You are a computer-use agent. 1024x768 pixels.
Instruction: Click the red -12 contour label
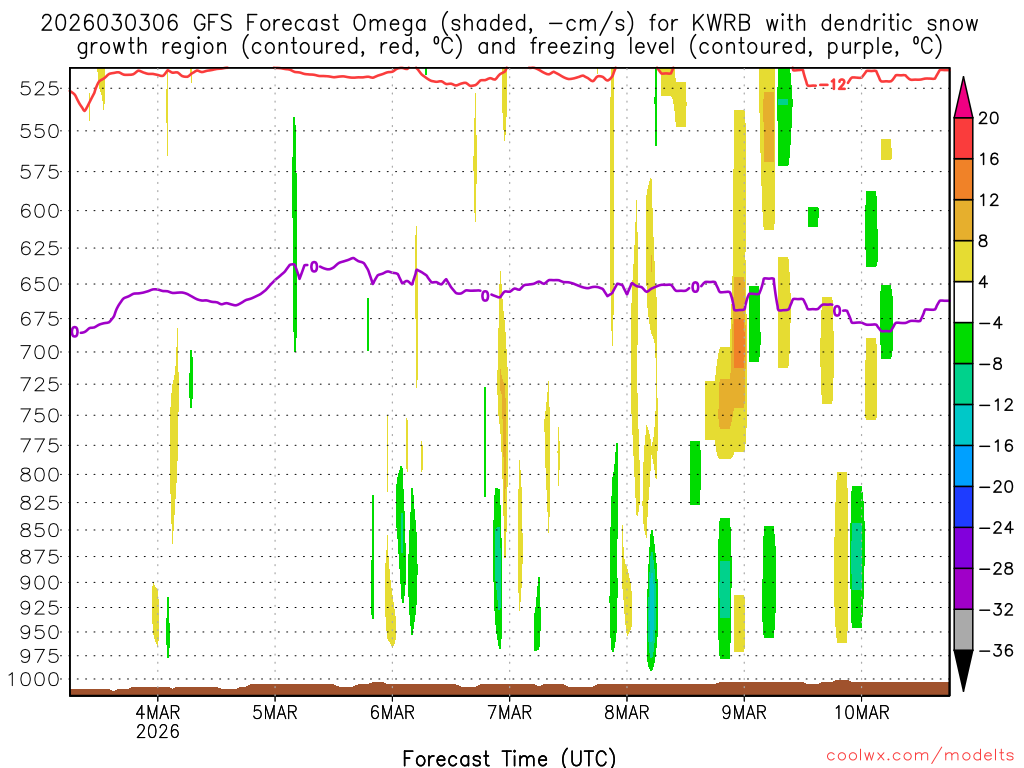833,84
